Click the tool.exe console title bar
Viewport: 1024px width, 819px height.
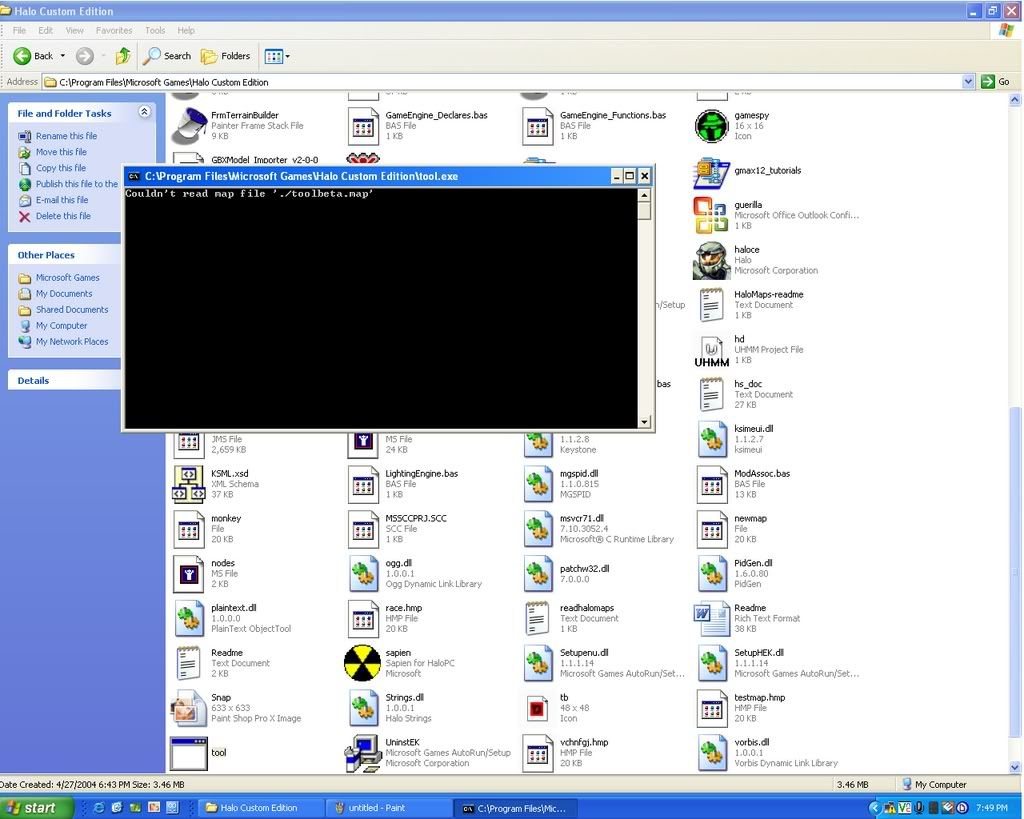coord(389,176)
